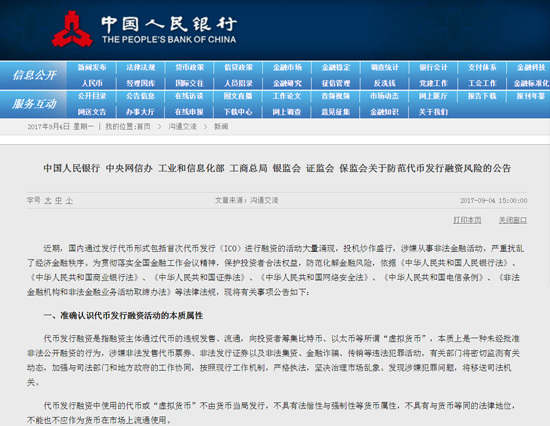This screenshot has height=426, width=550.
Task: Open 调查统计 navigation link
Action: click(385, 67)
